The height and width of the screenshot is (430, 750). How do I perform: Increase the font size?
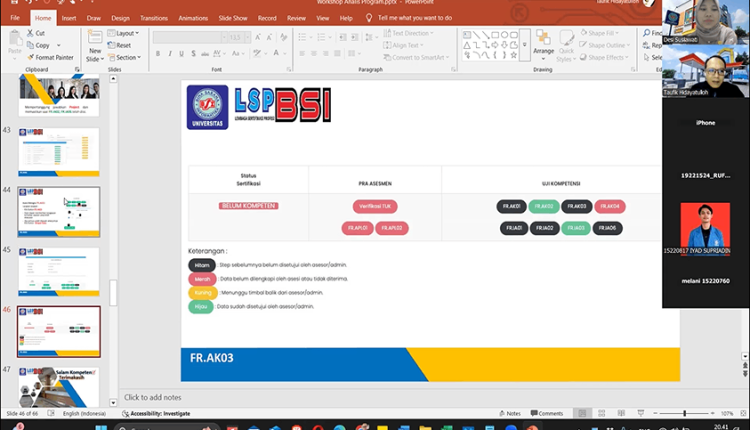[258, 37]
